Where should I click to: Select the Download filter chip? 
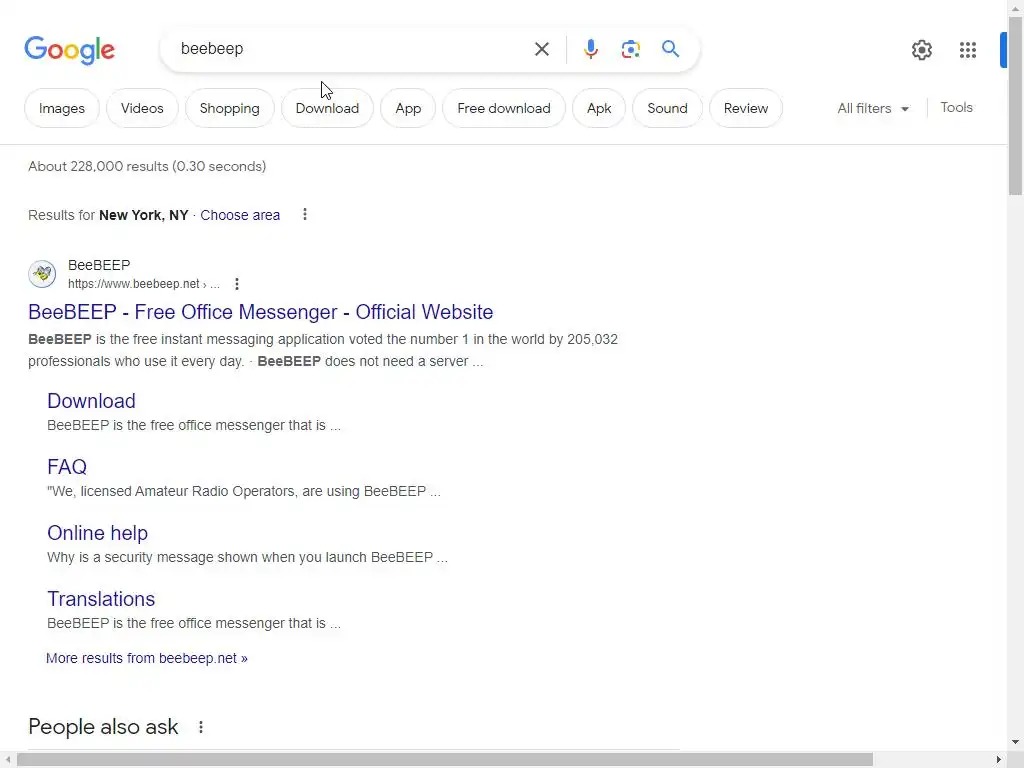pos(327,108)
